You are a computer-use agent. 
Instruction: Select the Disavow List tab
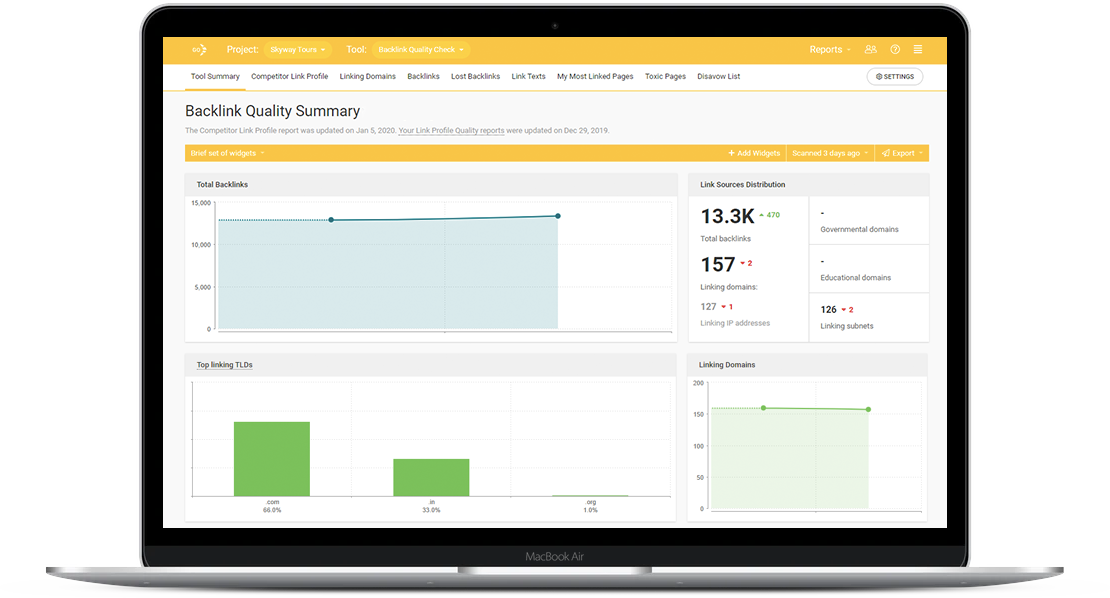click(x=718, y=76)
